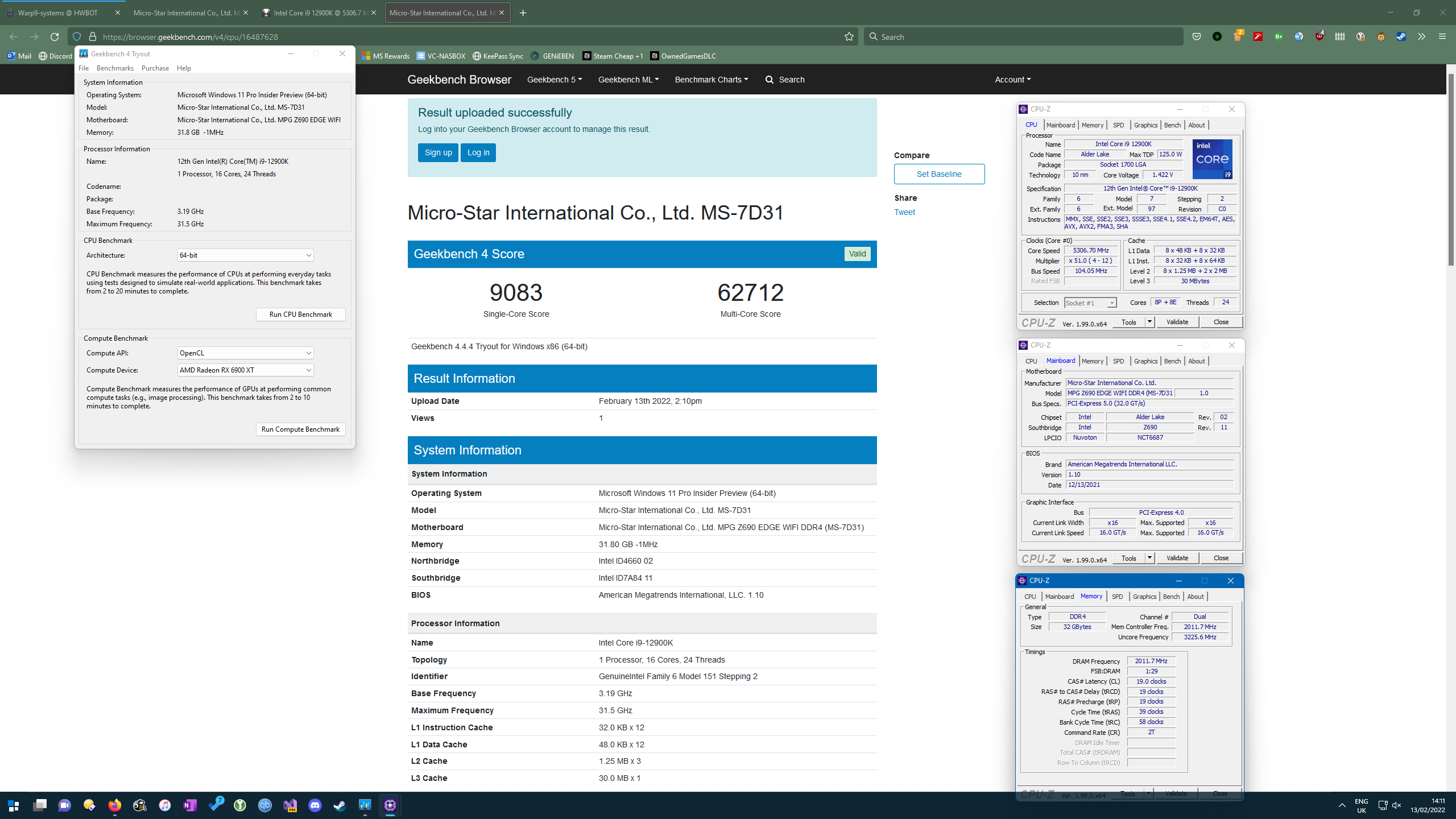Open Steam from the taskbar
Image resolution: width=1456 pixels, height=819 pixels.
[x=340, y=805]
